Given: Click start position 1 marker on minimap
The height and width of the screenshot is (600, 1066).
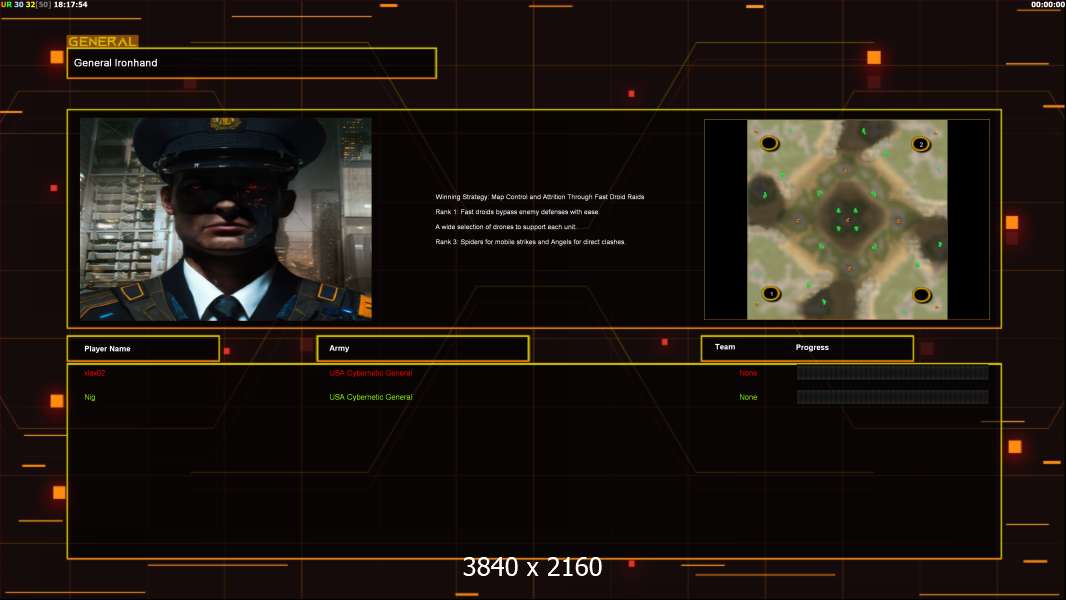Looking at the screenshot, I should (x=771, y=294).
